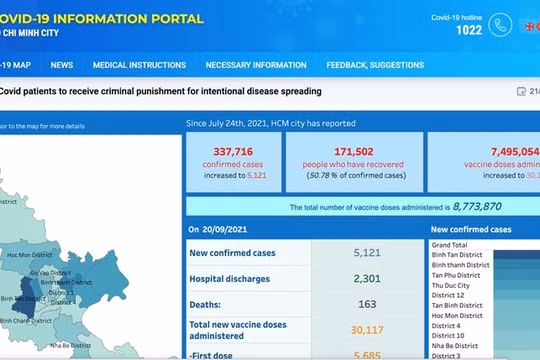
Task: Select Hoc Mon District in the chart list
Action: (457, 316)
